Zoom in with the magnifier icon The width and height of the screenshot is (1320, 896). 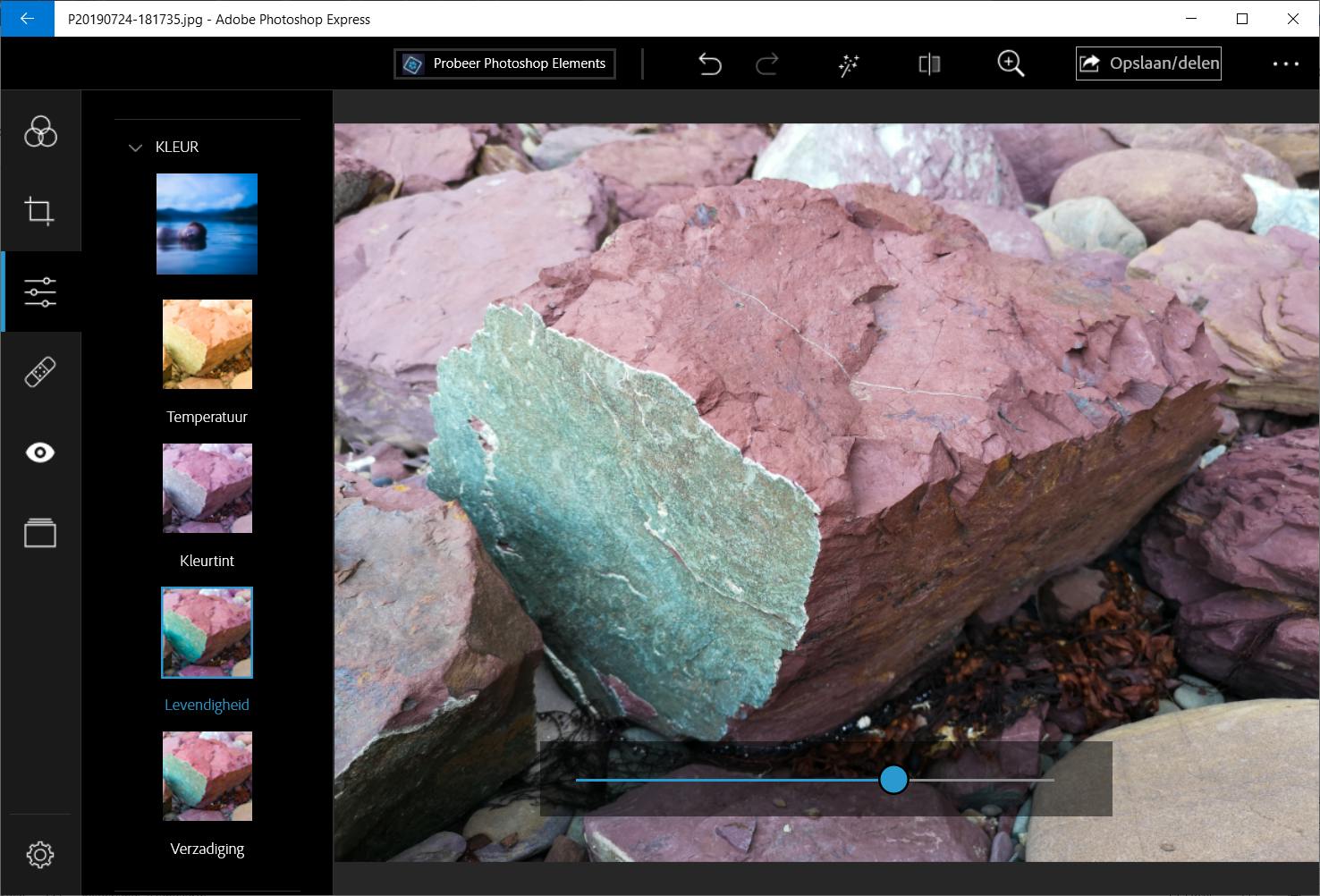(1011, 63)
